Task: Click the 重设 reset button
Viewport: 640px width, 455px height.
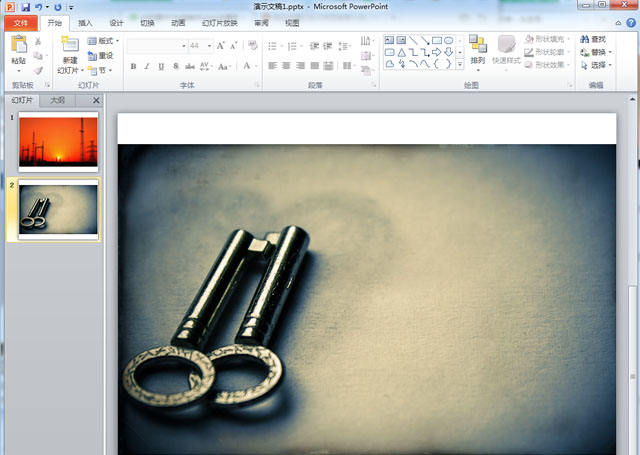Action: coord(100,55)
